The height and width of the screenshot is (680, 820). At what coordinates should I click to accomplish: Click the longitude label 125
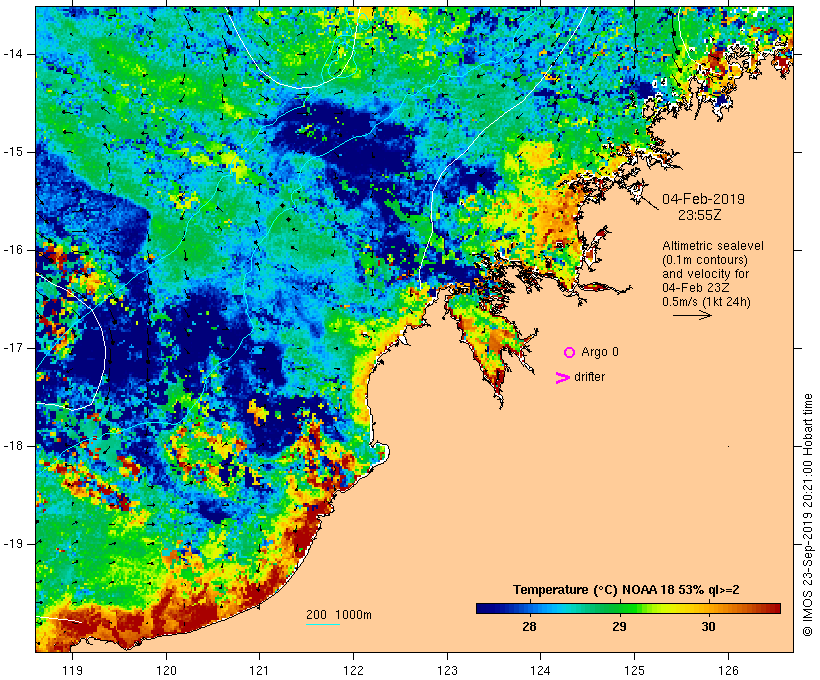(634, 670)
